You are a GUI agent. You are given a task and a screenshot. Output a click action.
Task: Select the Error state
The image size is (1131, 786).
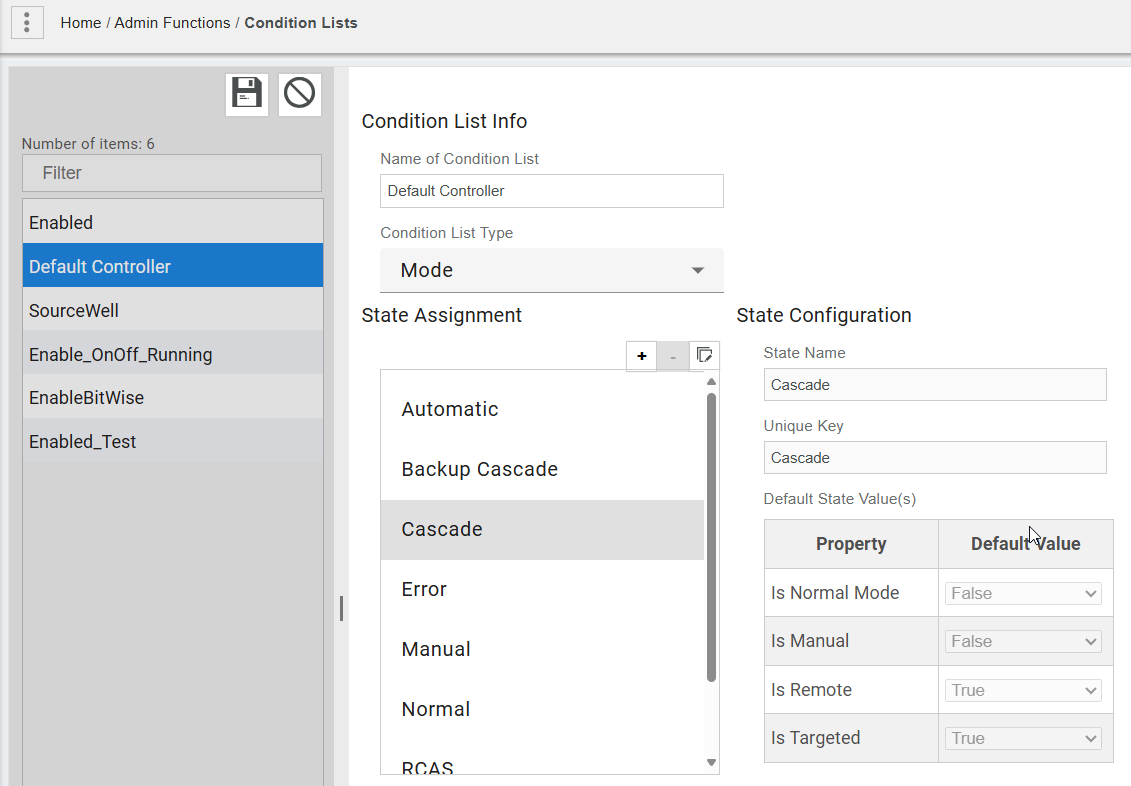click(x=542, y=589)
